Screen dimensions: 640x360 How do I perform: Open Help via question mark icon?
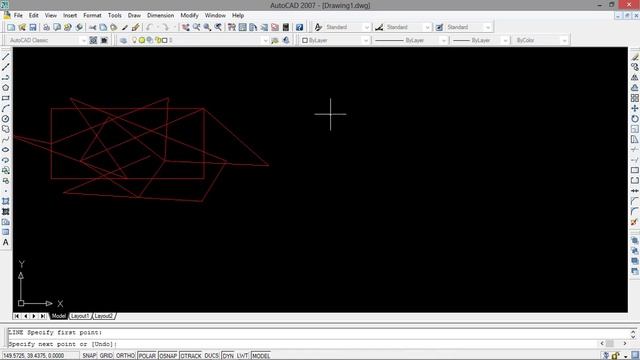[300, 27]
